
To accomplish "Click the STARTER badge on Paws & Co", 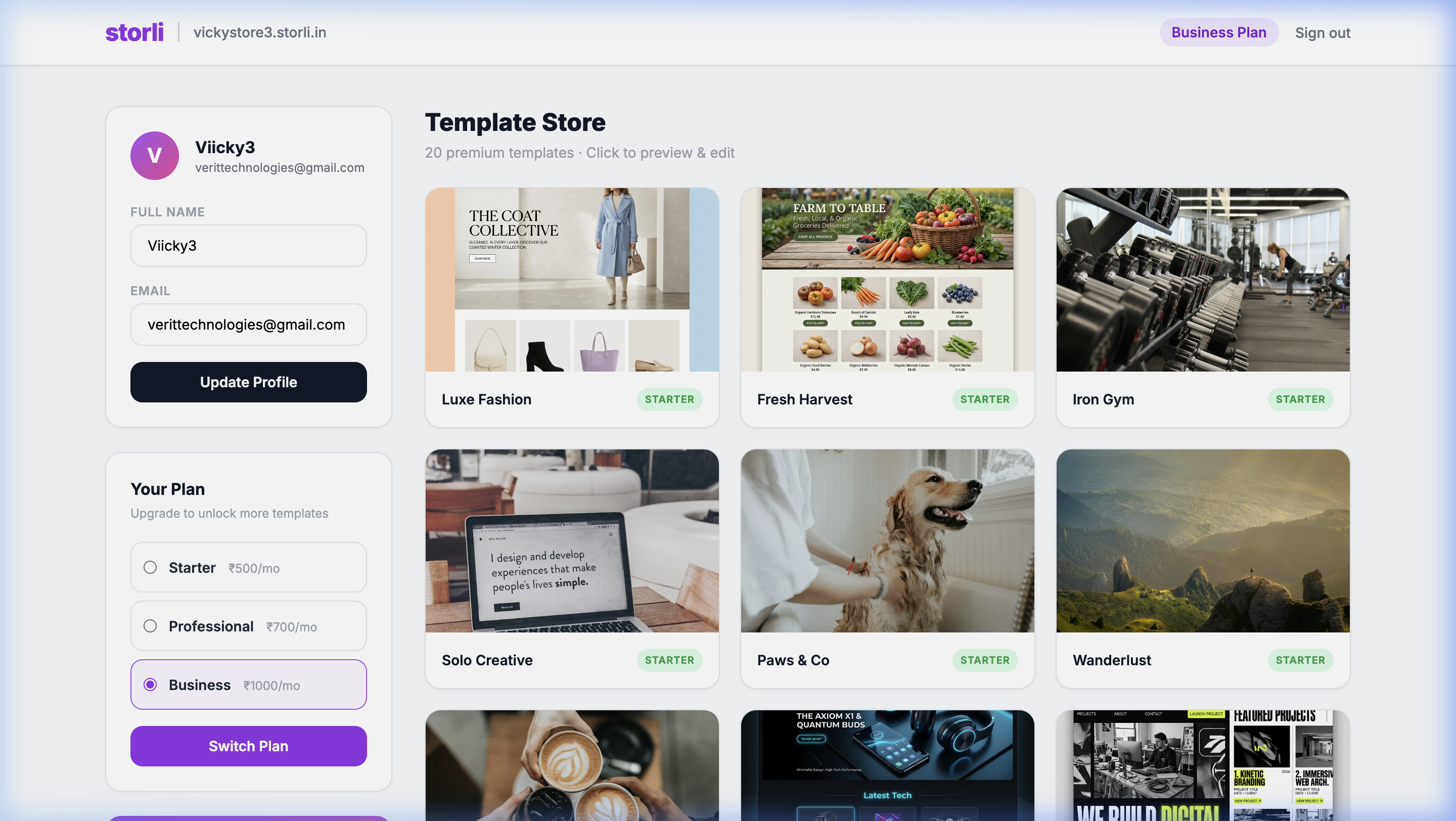I will (985, 660).
